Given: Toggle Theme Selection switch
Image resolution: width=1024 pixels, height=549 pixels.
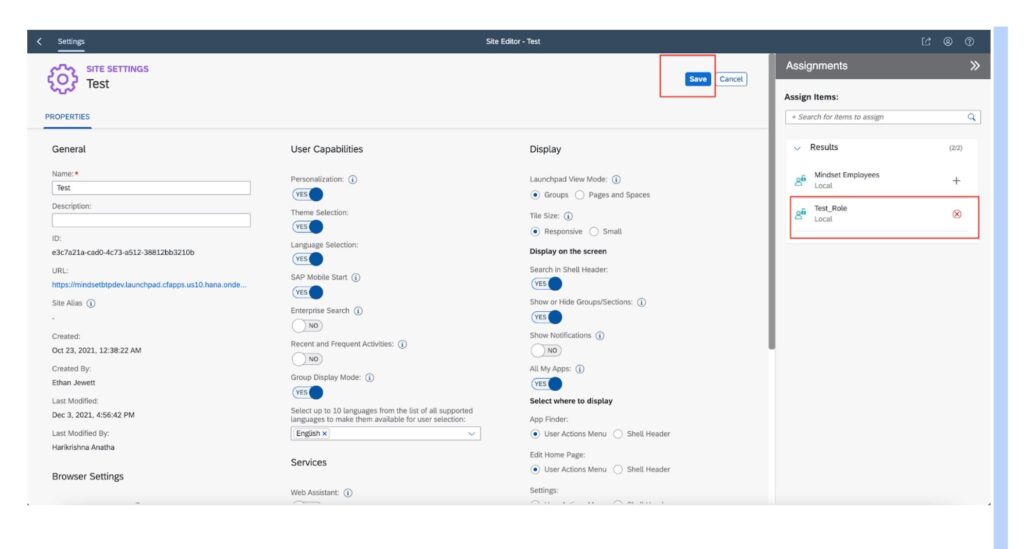Looking at the screenshot, I should click(x=308, y=227).
